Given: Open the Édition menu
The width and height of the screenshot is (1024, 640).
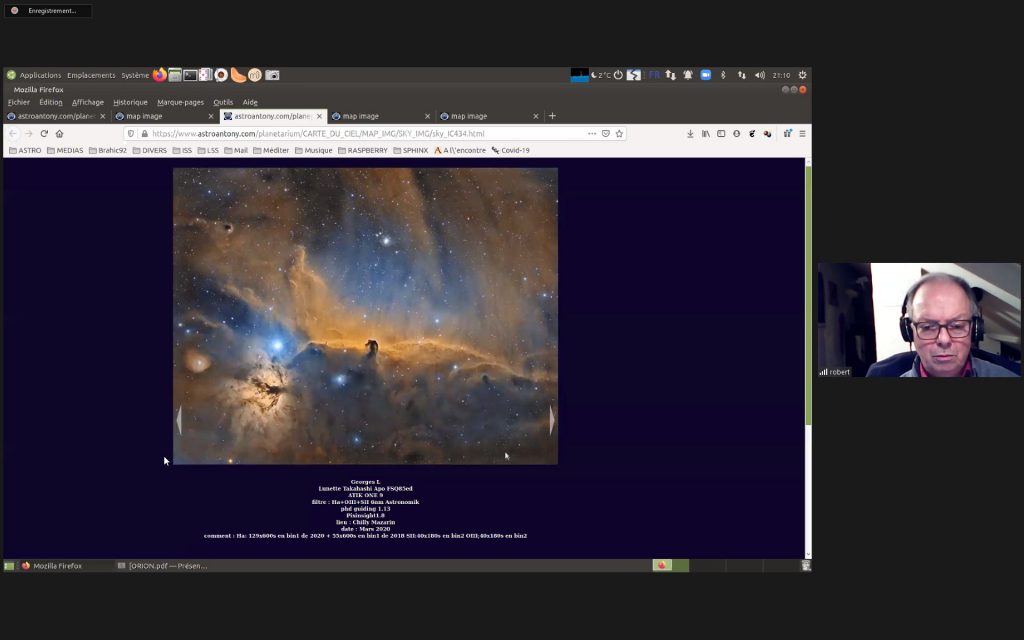Looking at the screenshot, I should tap(51, 103).
